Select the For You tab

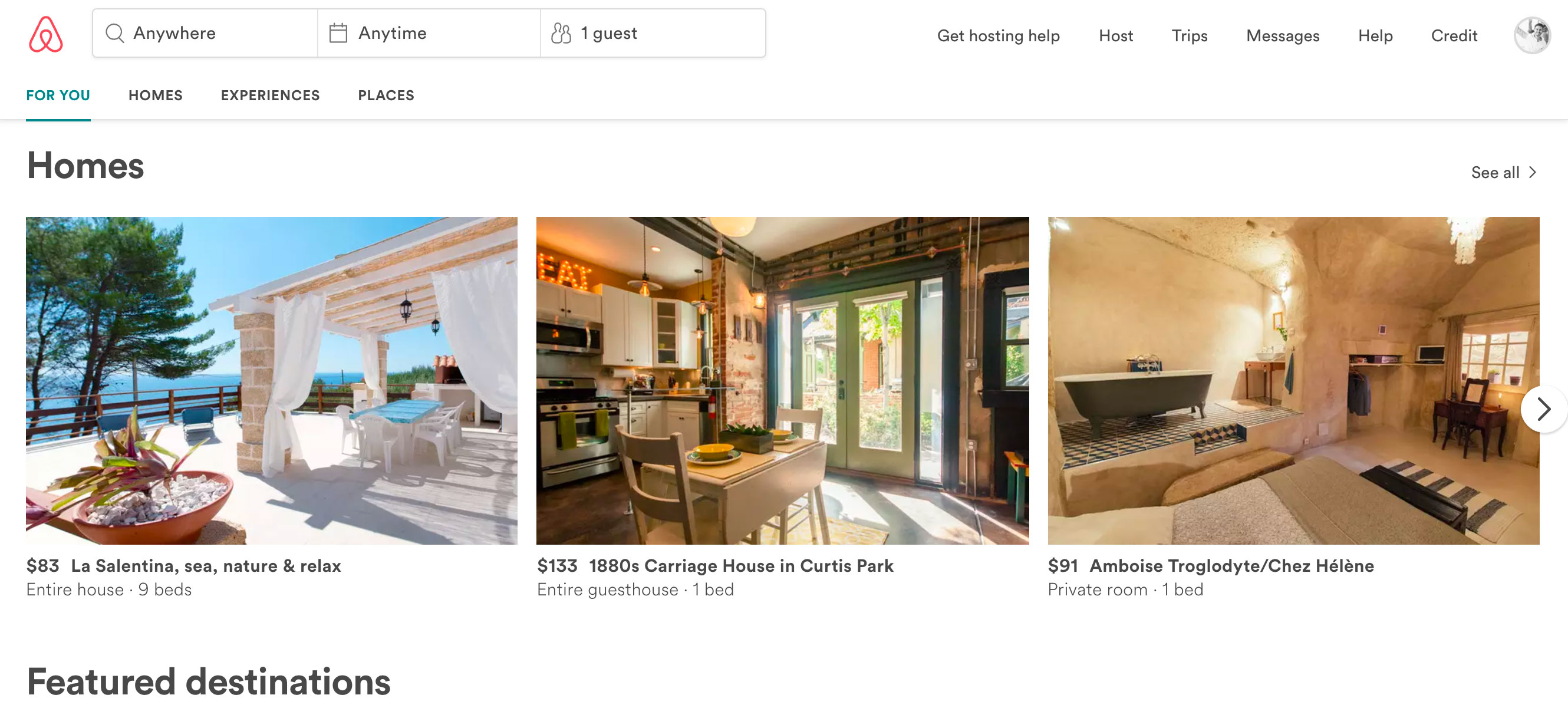point(58,95)
